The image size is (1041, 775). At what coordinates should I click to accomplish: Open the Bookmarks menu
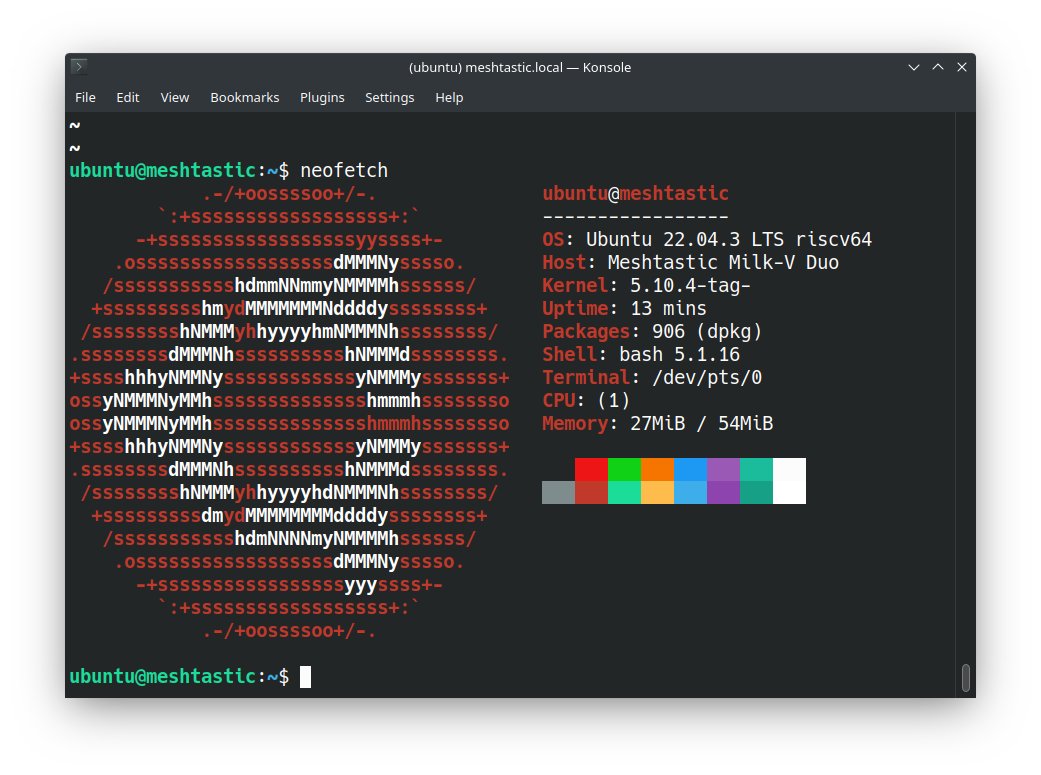(x=244, y=98)
